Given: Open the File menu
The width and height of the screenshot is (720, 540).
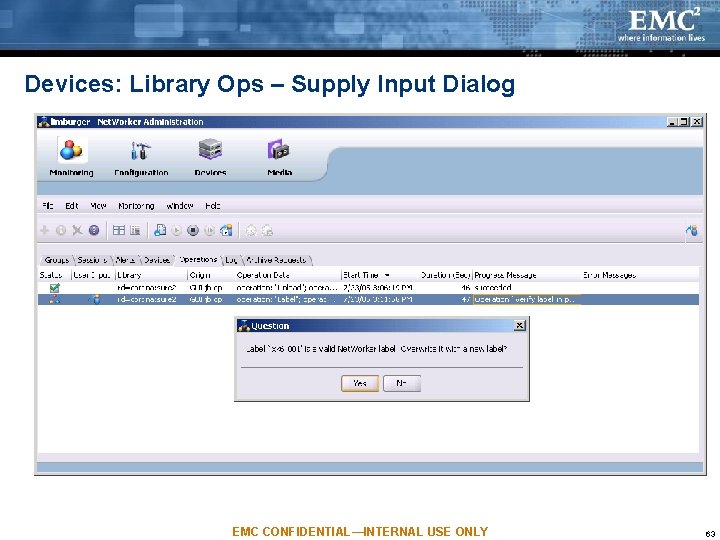Looking at the screenshot, I should [x=48, y=206].
